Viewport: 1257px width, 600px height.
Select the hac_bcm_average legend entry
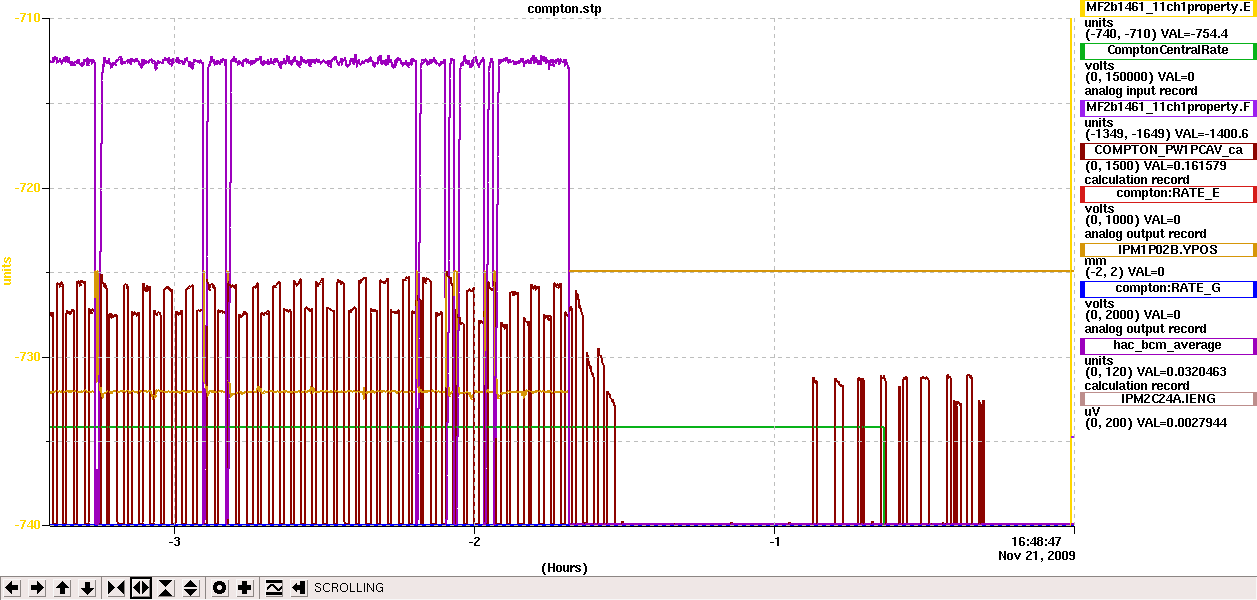point(1168,345)
